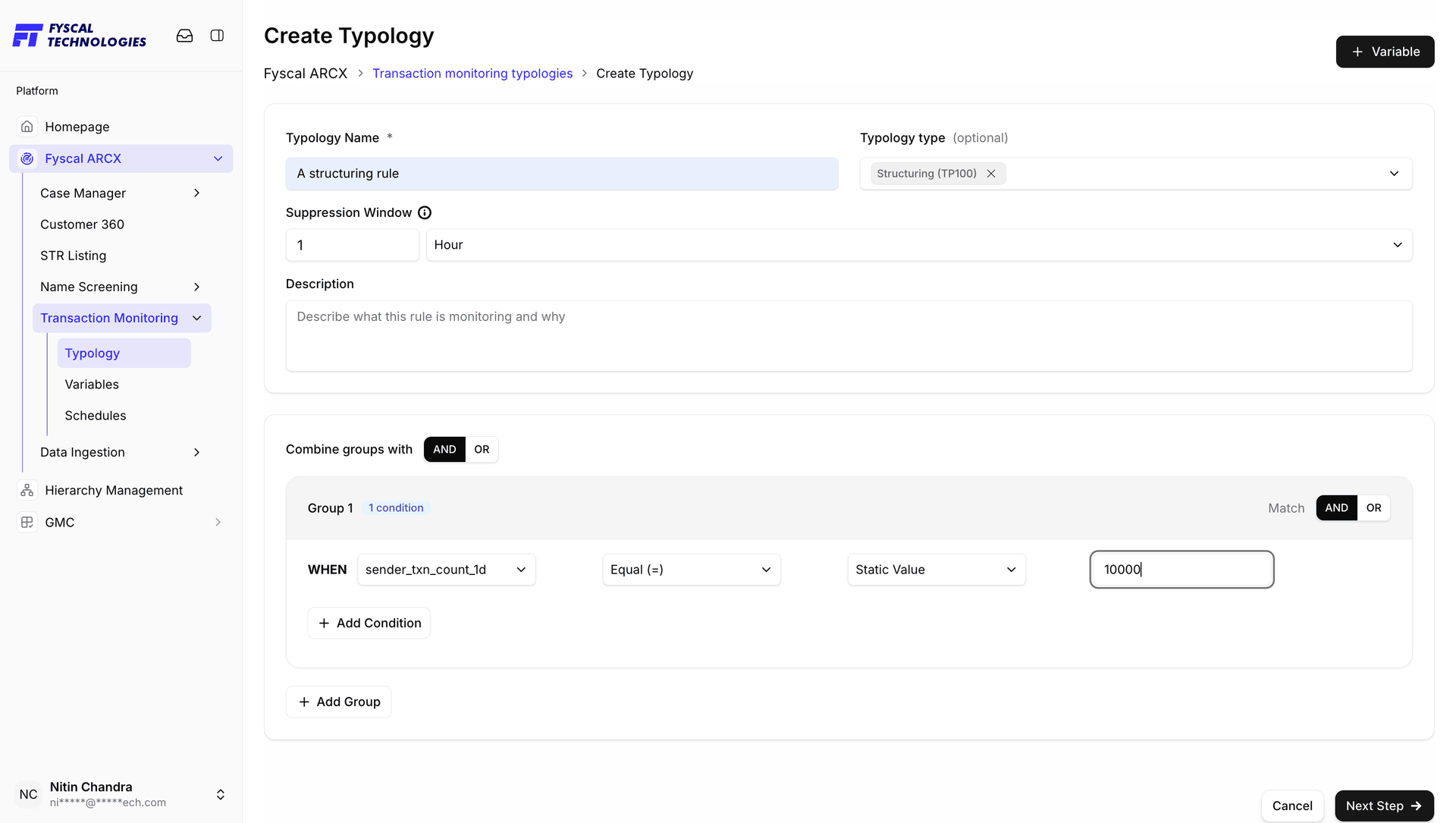Go to Homepage

click(77, 127)
